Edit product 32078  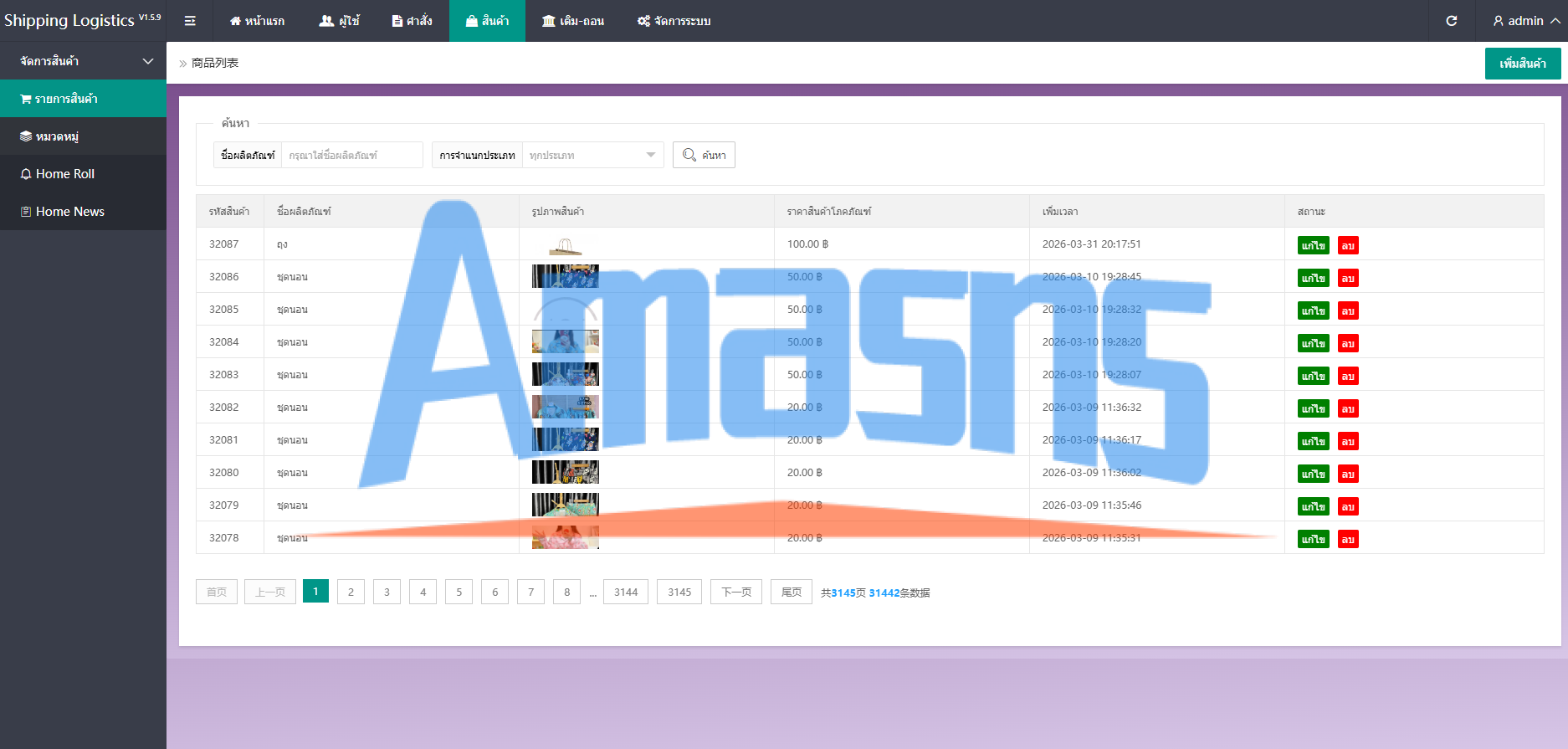tap(1313, 539)
